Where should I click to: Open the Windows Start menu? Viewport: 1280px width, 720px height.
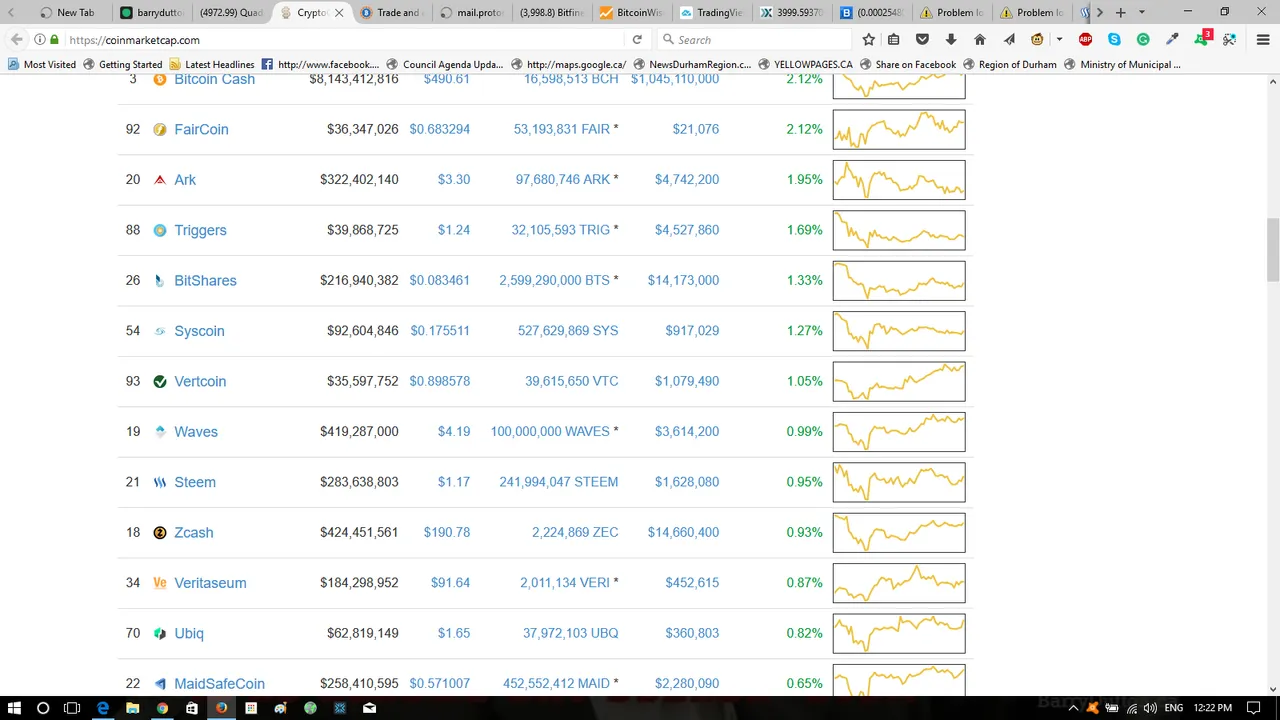point(14,708)
